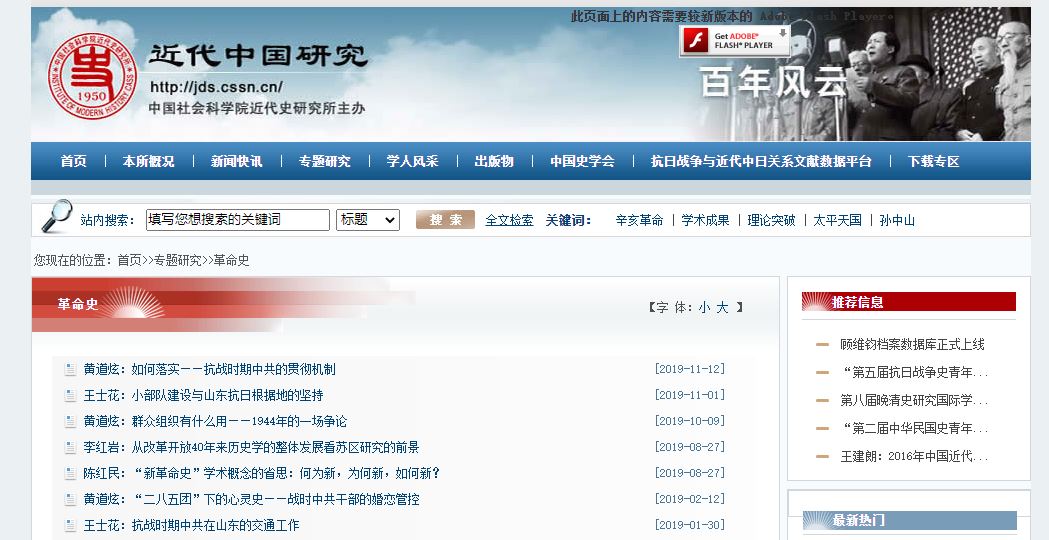Click the 辛亥革命 keyword link
Image resolution: width=1049 pixels, height=540 pixels.
[639, 220]
